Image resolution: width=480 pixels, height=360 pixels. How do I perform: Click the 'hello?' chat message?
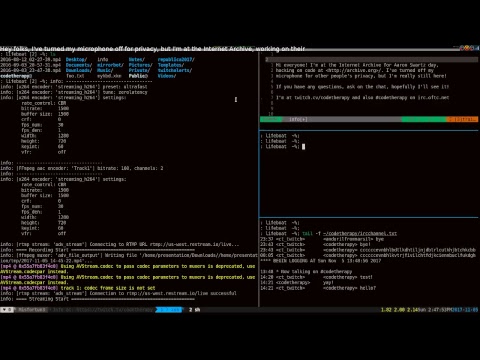pyautogui.click(x=368, y=288)
